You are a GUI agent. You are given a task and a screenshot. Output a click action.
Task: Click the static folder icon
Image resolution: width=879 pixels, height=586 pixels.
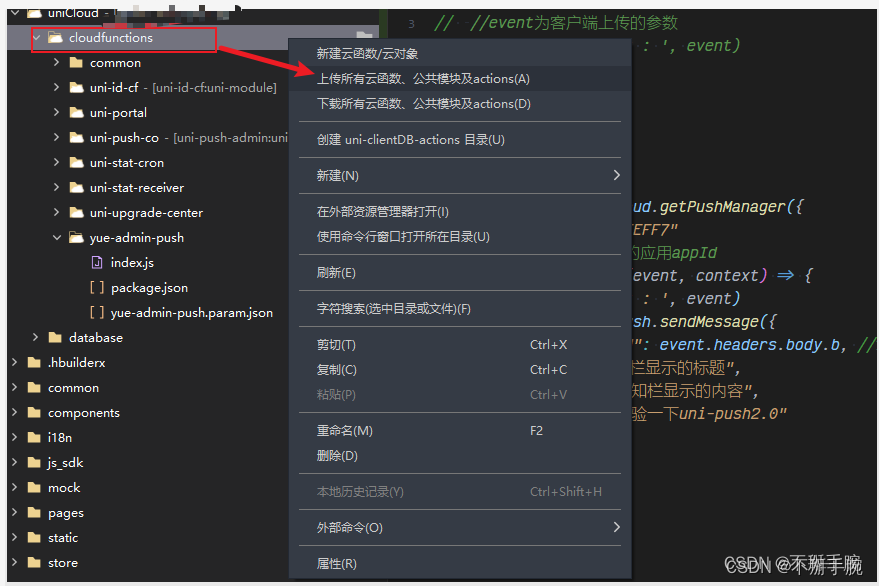click(x=34, y=537)
